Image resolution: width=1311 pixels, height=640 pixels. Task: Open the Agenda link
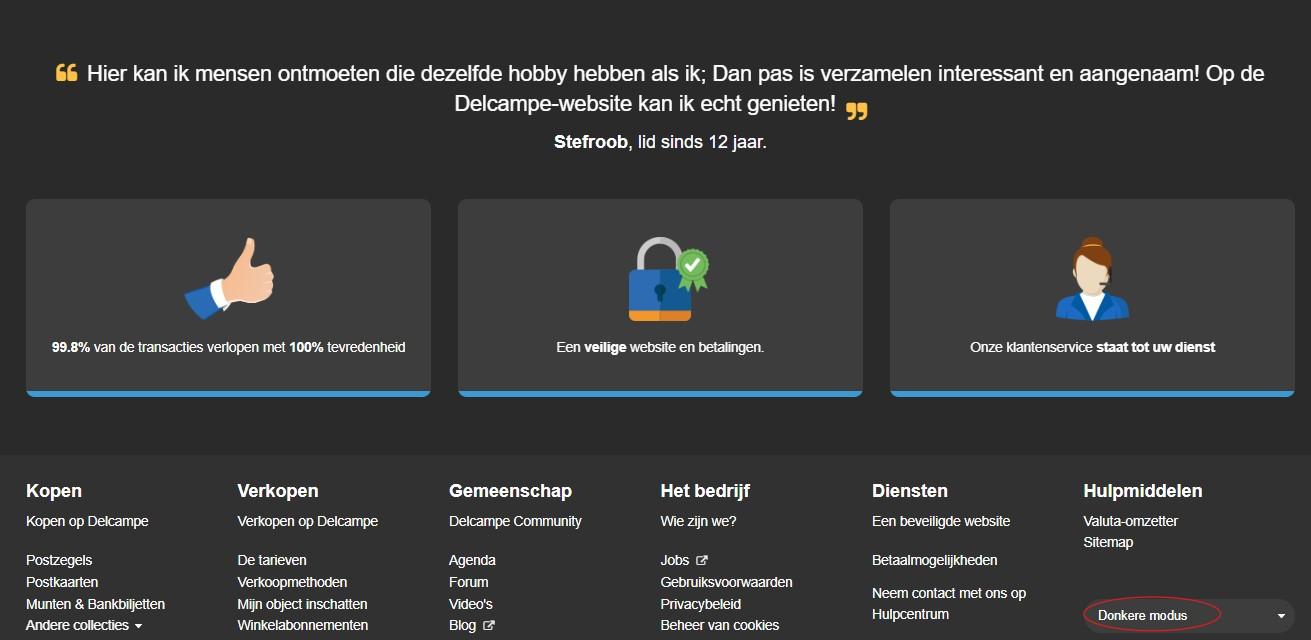tap(472, 560)
